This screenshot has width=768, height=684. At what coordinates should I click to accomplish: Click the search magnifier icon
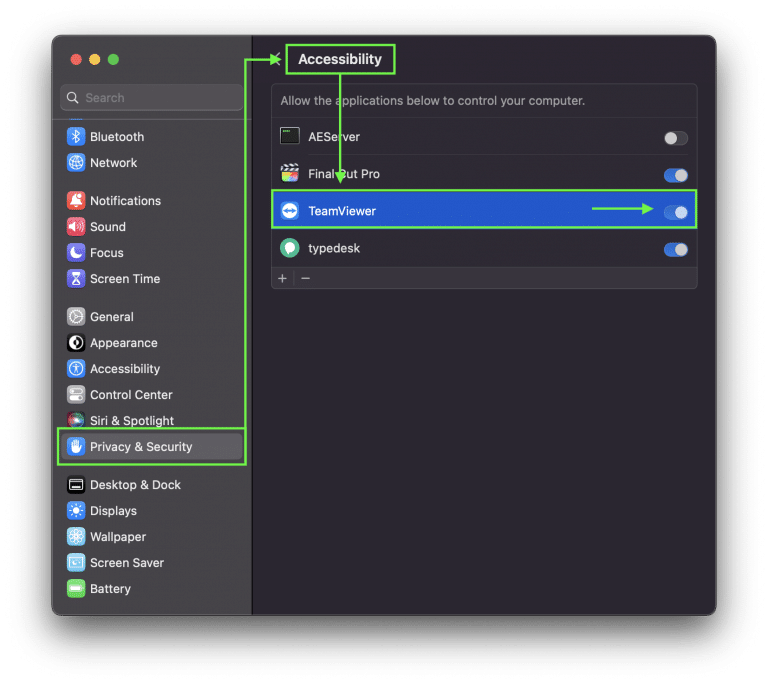[x=72, y=98]
